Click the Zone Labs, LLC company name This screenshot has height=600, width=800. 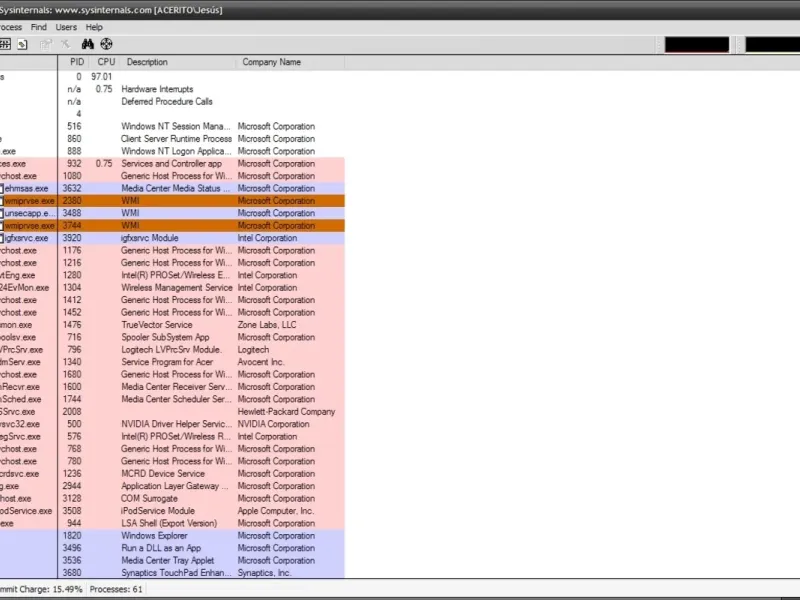[267, 324]
